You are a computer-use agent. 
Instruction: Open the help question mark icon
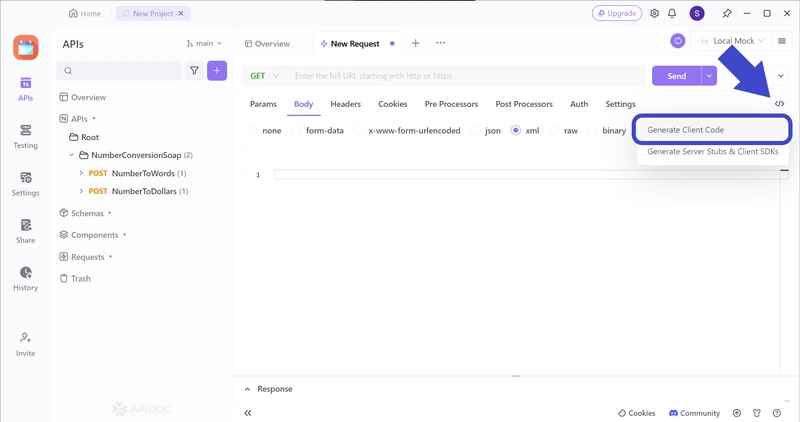(777, 413)
